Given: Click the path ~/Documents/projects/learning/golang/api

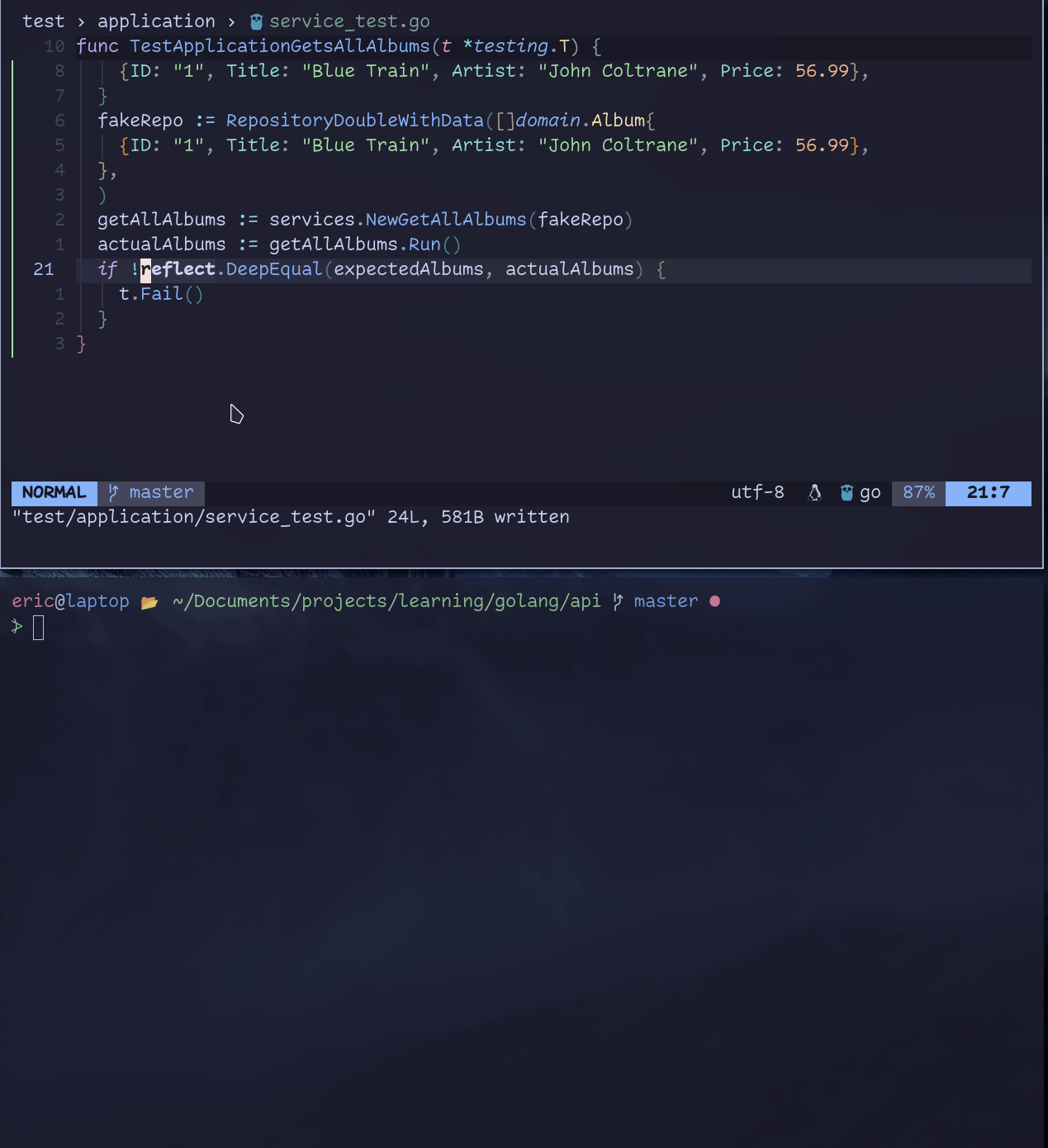Looking at the screenshot, I should [x=386, y=601].
